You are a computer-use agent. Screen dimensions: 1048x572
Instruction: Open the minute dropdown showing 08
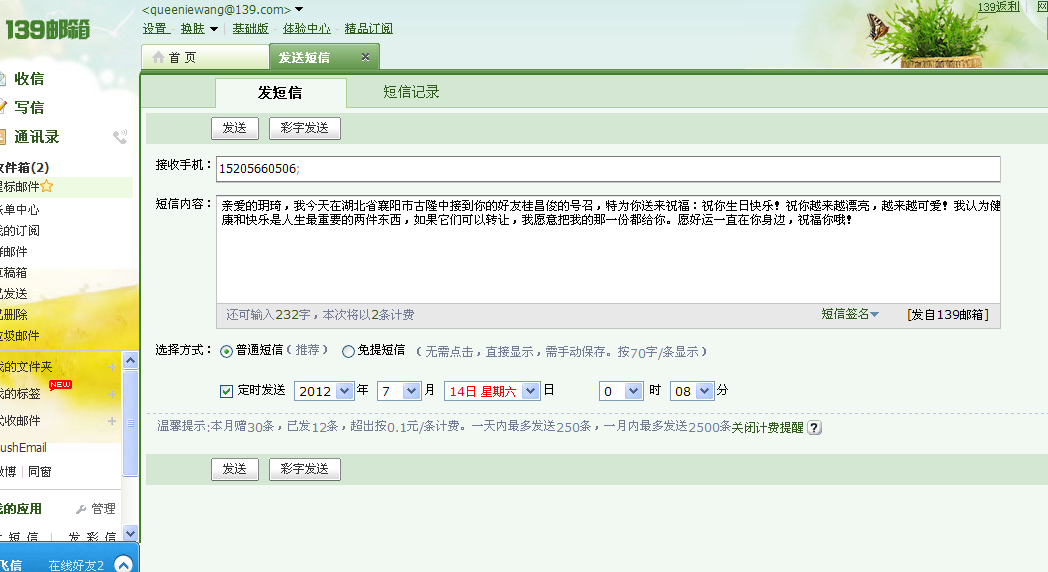(x=692, y=391)
